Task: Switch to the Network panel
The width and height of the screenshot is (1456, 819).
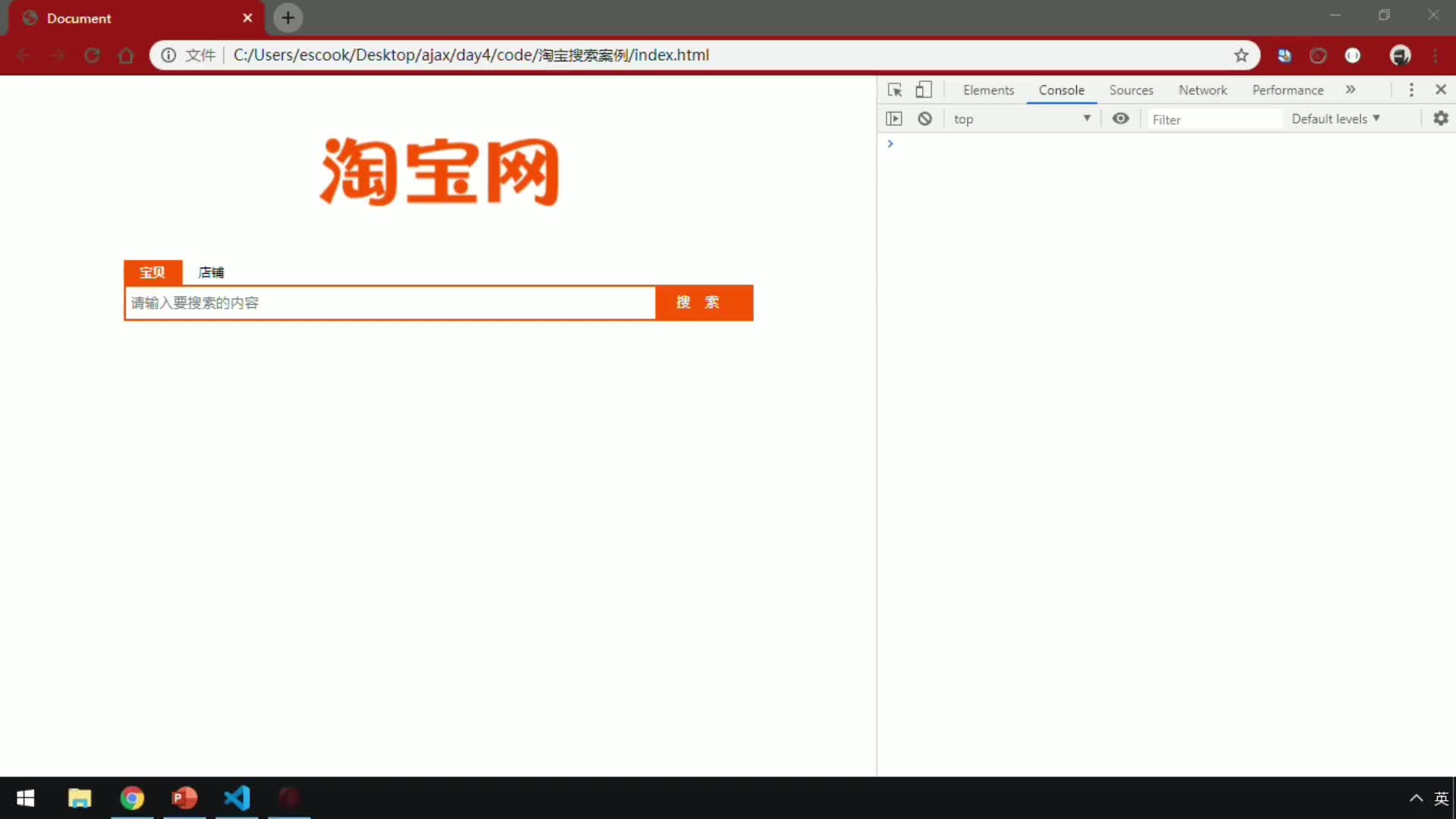Action: tap(1203, 90)
